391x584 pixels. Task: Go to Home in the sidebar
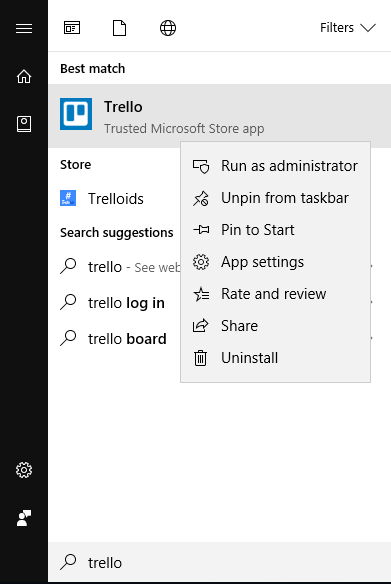tap(24, 76)
